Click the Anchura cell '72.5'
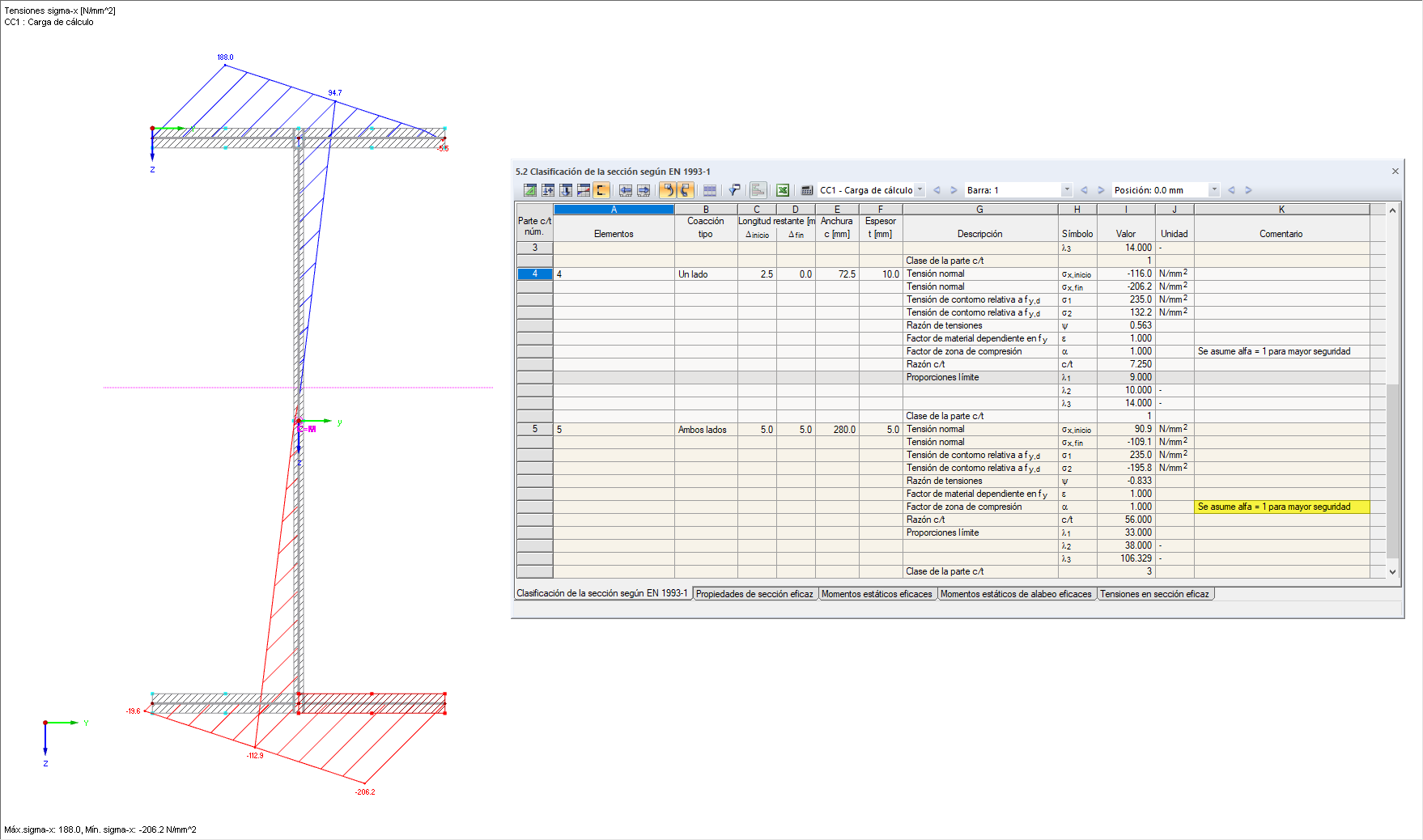This screenshot has width=1423, height=840. 837,274
